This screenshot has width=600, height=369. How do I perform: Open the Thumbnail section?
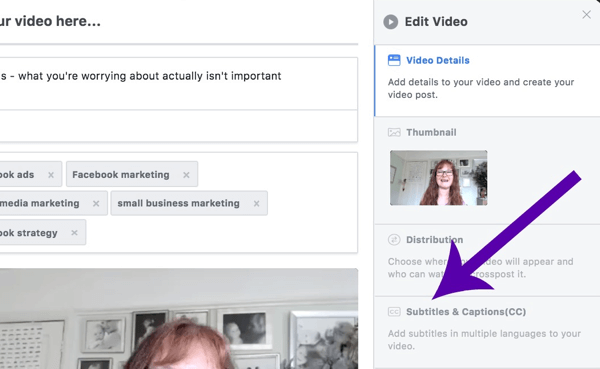(431, 132)
